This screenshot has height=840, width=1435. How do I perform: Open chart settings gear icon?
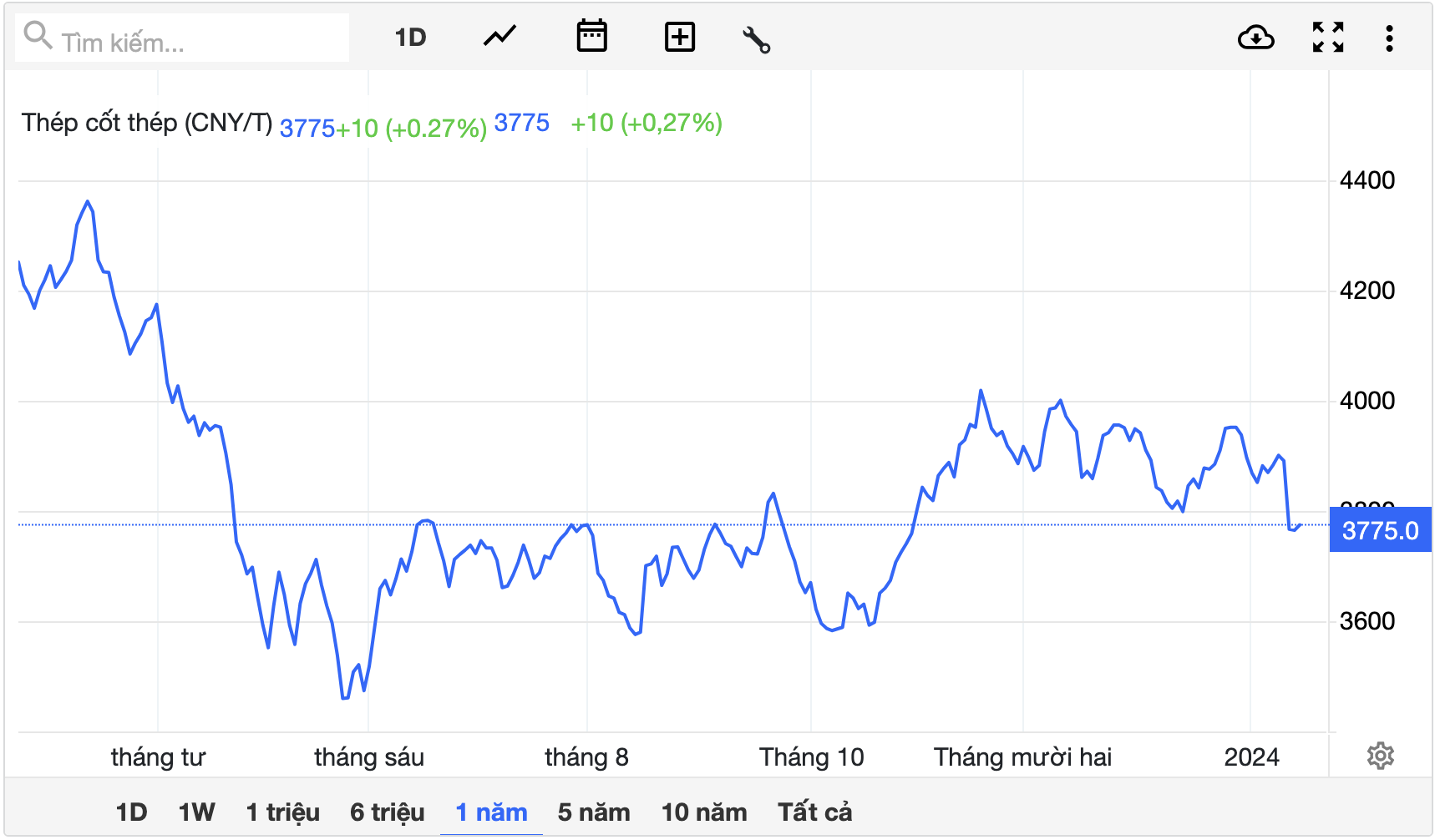coord(1380,756)
